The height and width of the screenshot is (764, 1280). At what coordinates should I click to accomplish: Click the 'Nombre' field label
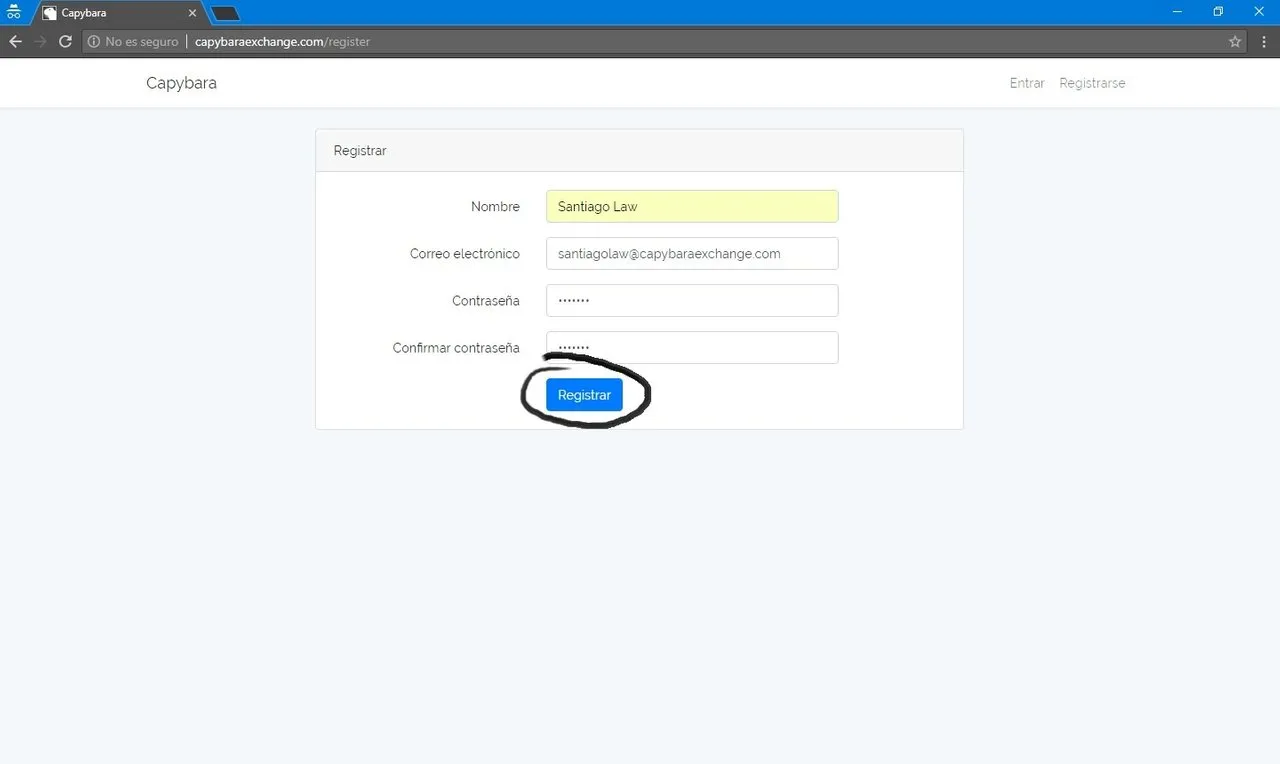click(x=495, y=207)
